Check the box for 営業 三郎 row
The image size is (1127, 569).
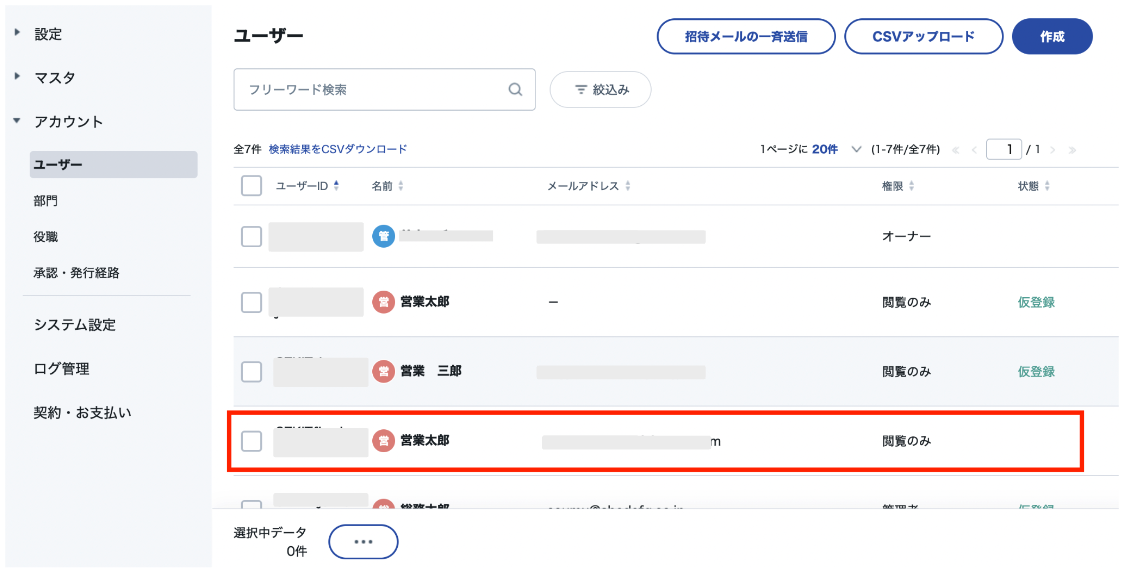[x=251, y=371]
